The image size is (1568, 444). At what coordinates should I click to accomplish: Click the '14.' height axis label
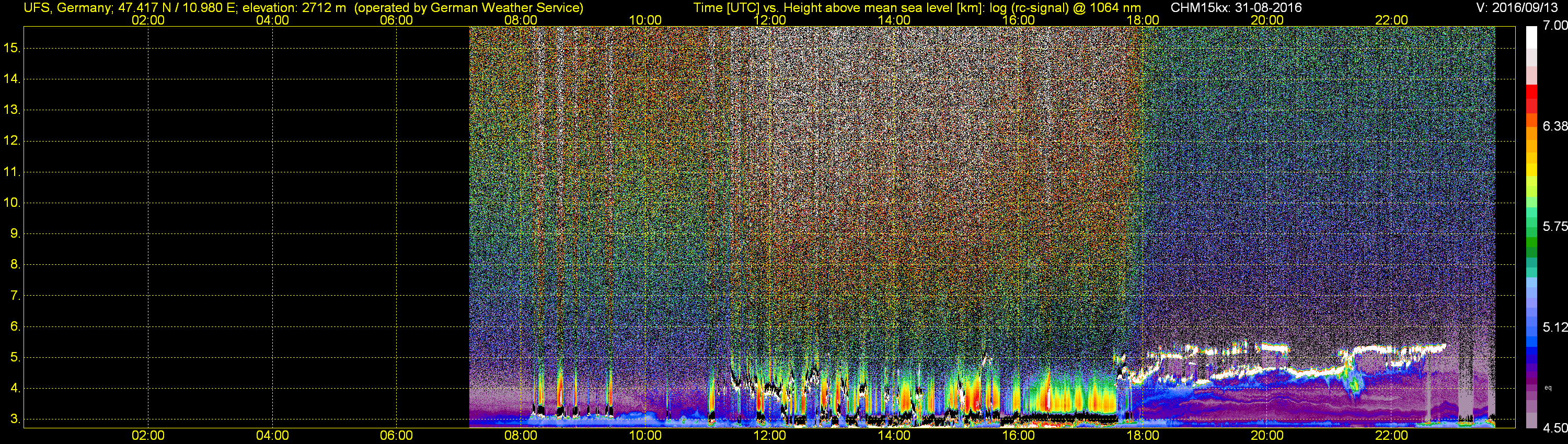pos(11,78)
